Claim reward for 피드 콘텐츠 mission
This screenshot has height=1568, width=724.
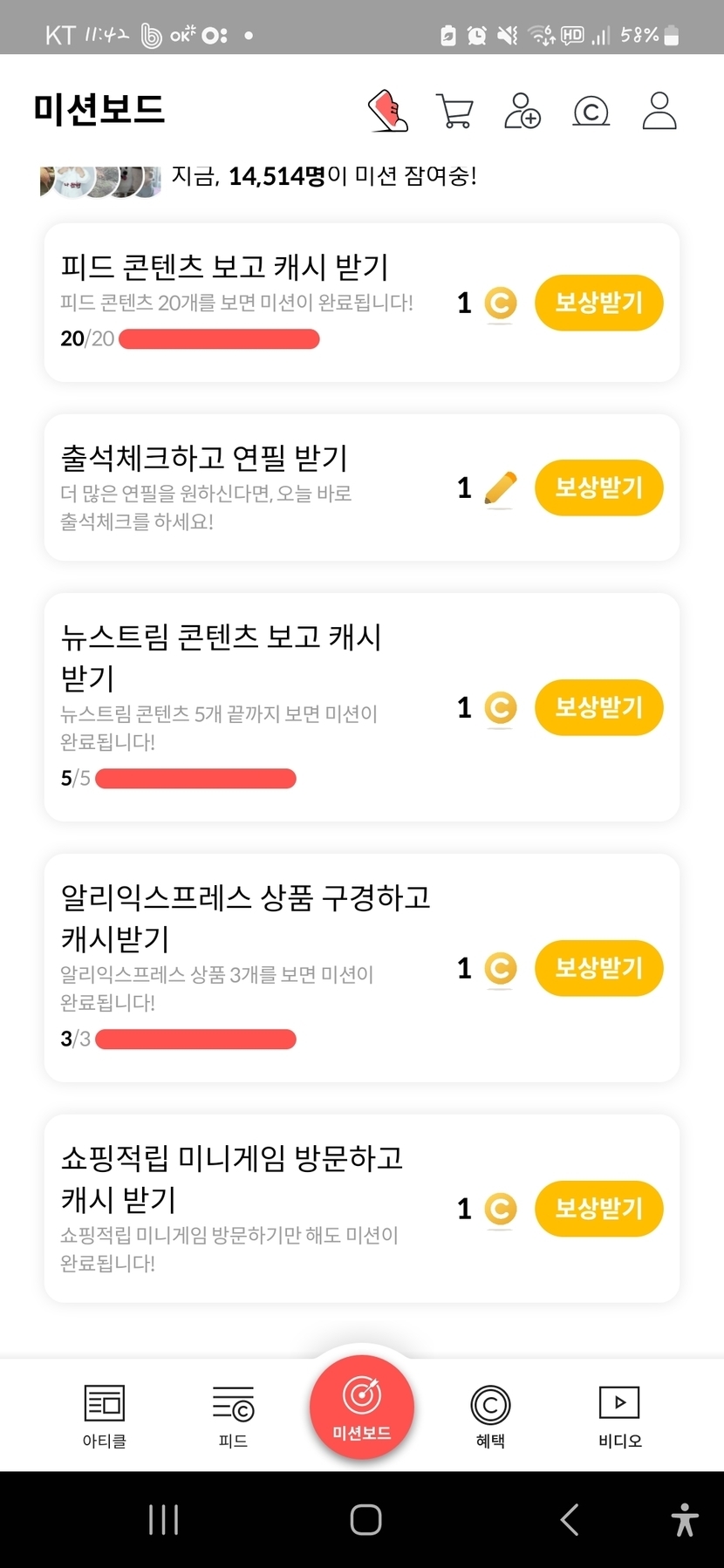pyautogui.click(x=598, y=303)
